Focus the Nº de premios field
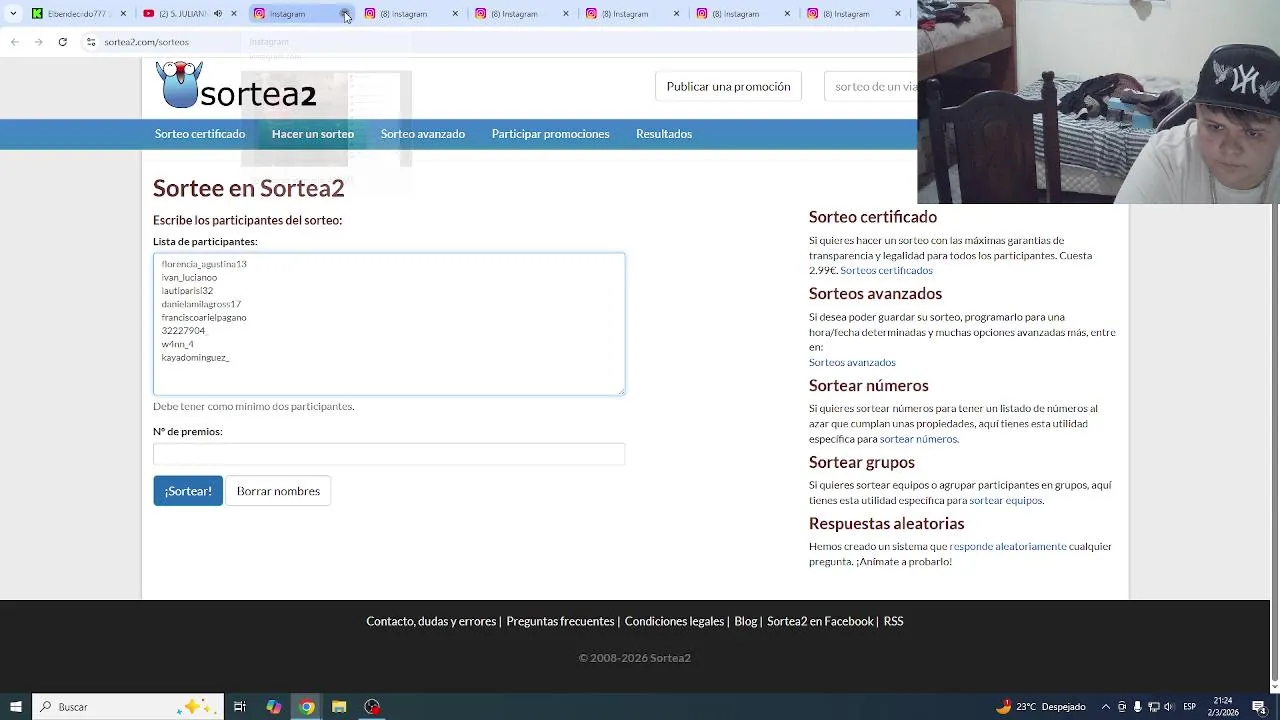This screenshot has height=720, width=1280. [x=389, y=454]
